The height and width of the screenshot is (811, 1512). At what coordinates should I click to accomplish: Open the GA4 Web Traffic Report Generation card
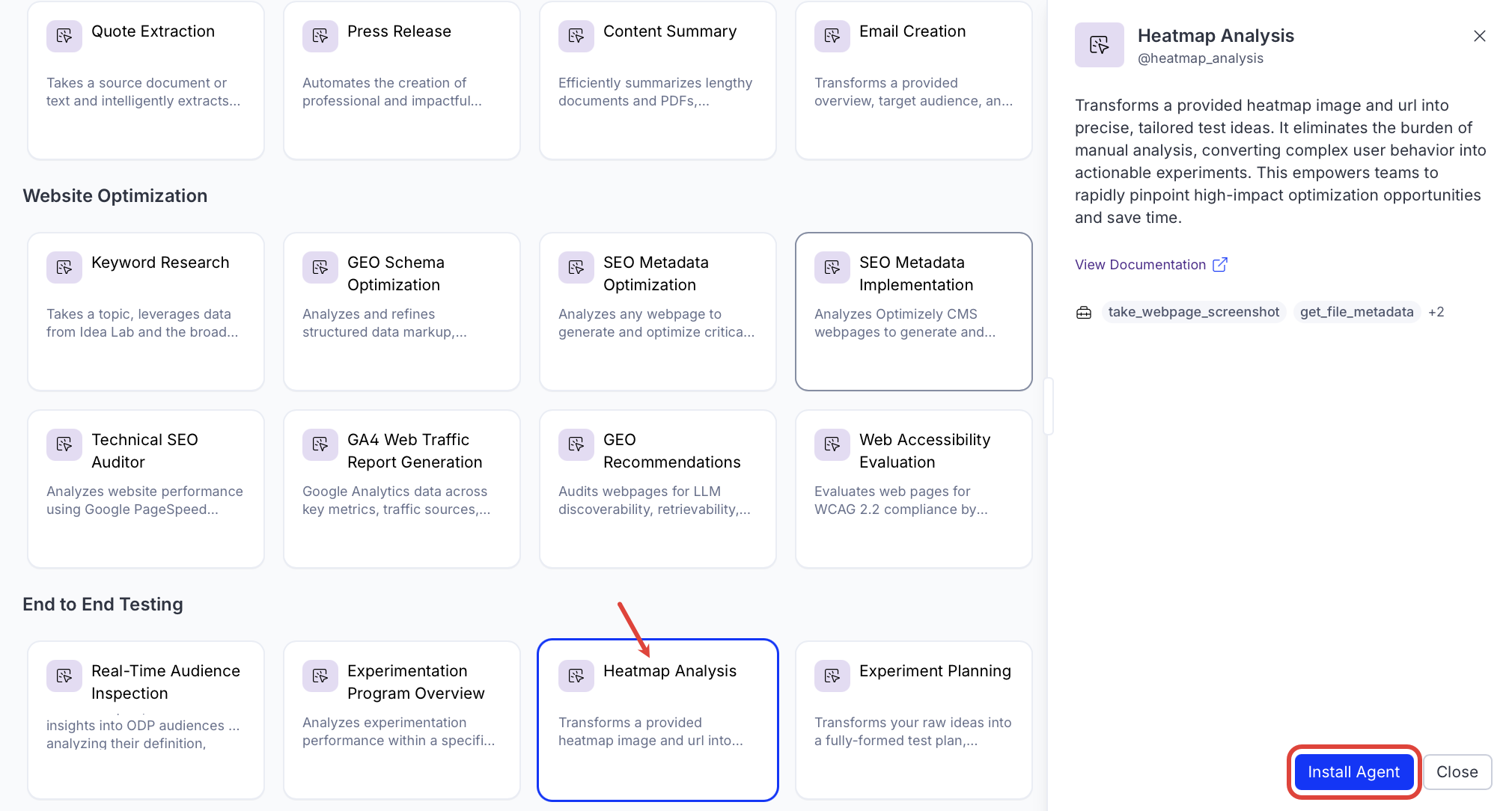pyautogui.click(x=402, y=489)
